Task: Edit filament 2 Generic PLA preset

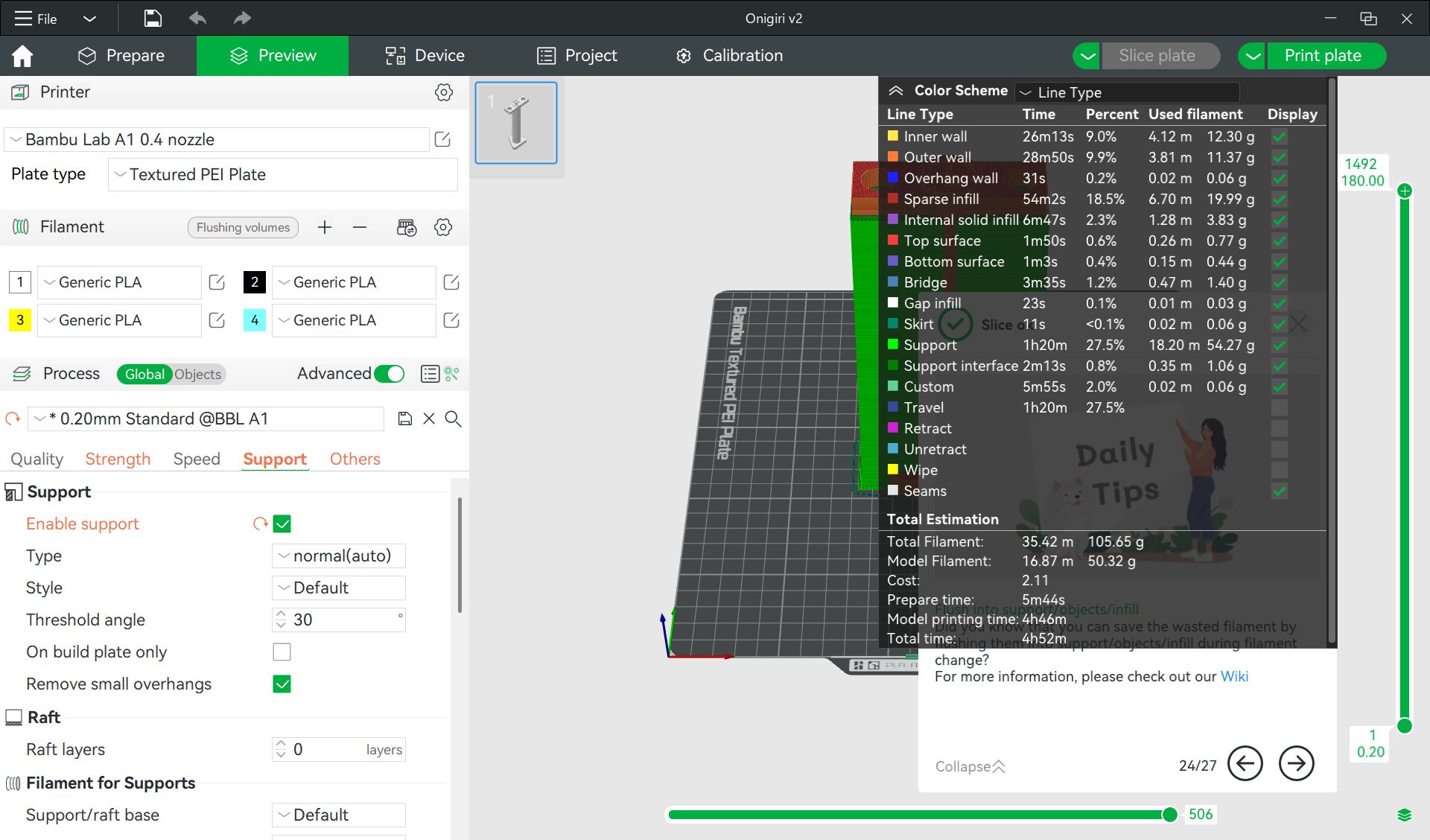Action: (451, 282)
